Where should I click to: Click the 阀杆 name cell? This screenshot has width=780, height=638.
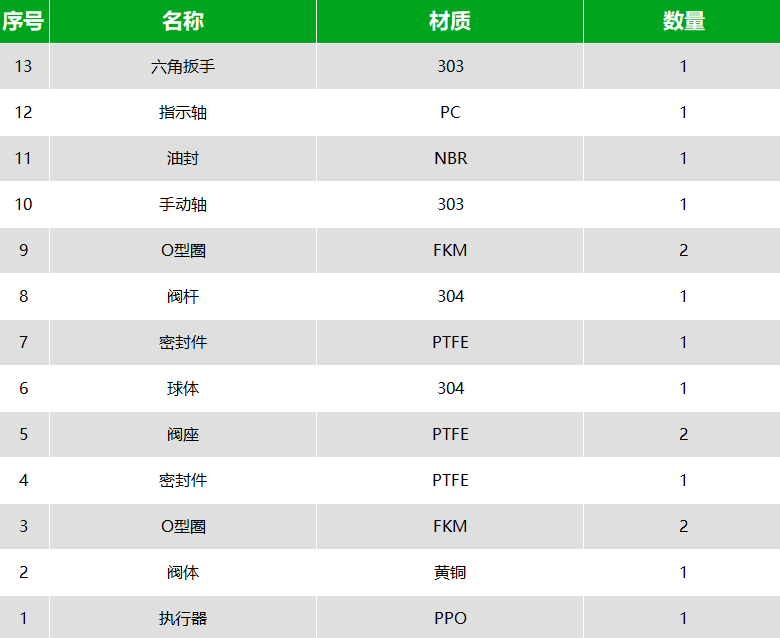(183, 296)
